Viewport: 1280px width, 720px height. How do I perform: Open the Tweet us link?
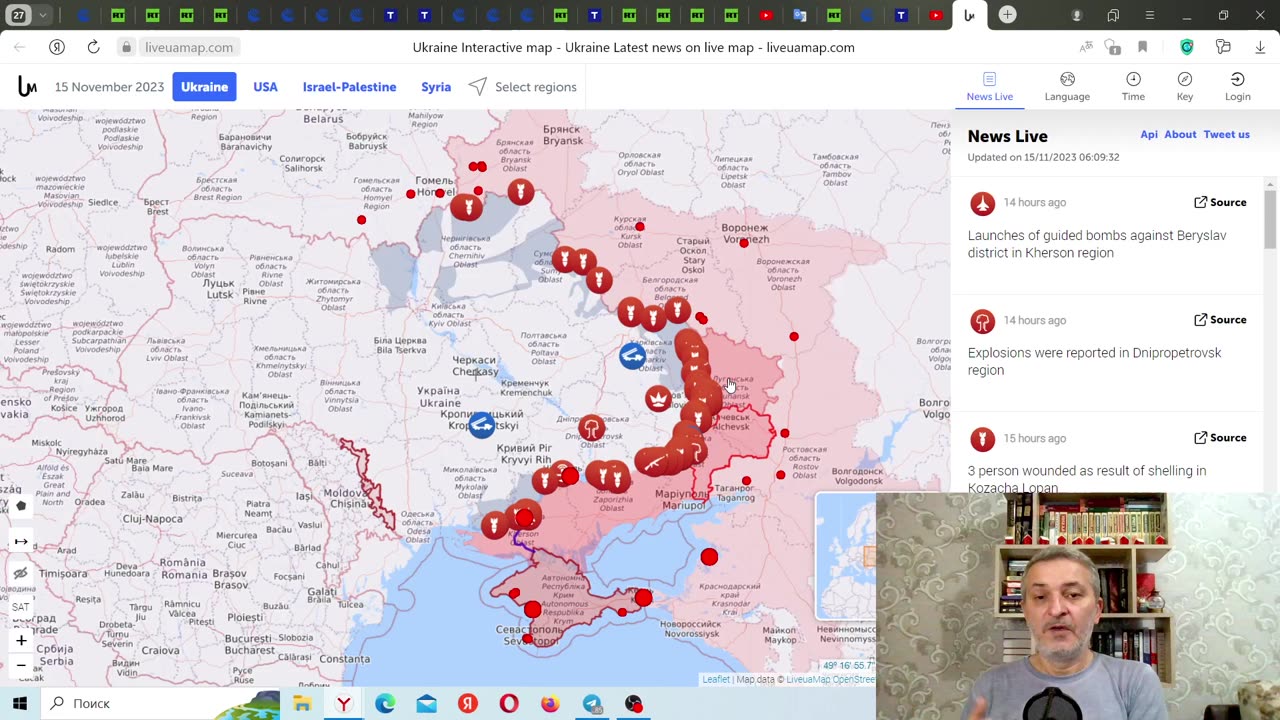tap(1226, 134)
